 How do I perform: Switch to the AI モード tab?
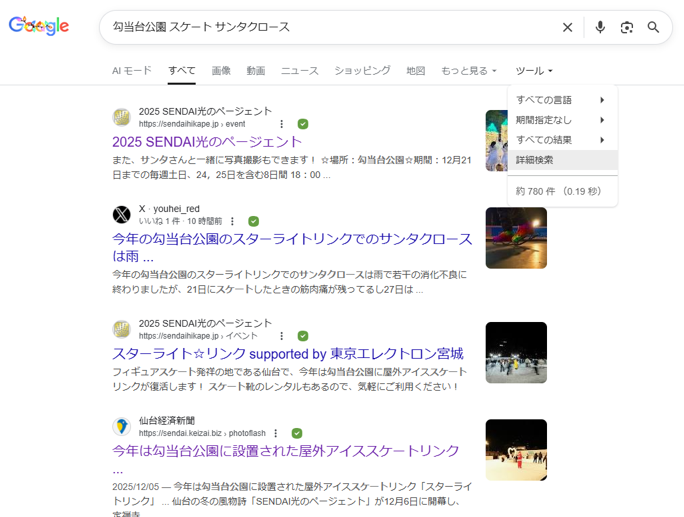(x=132, y=71)
